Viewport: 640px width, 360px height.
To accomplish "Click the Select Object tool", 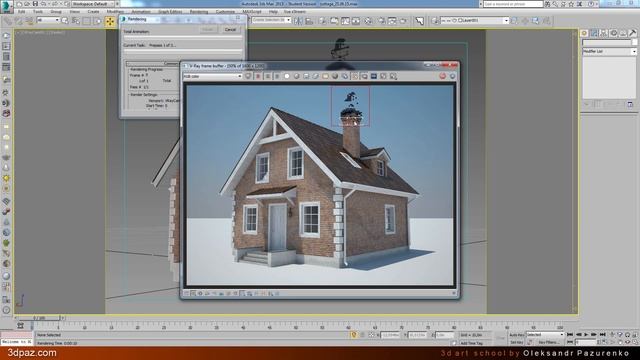I will 65,20.
